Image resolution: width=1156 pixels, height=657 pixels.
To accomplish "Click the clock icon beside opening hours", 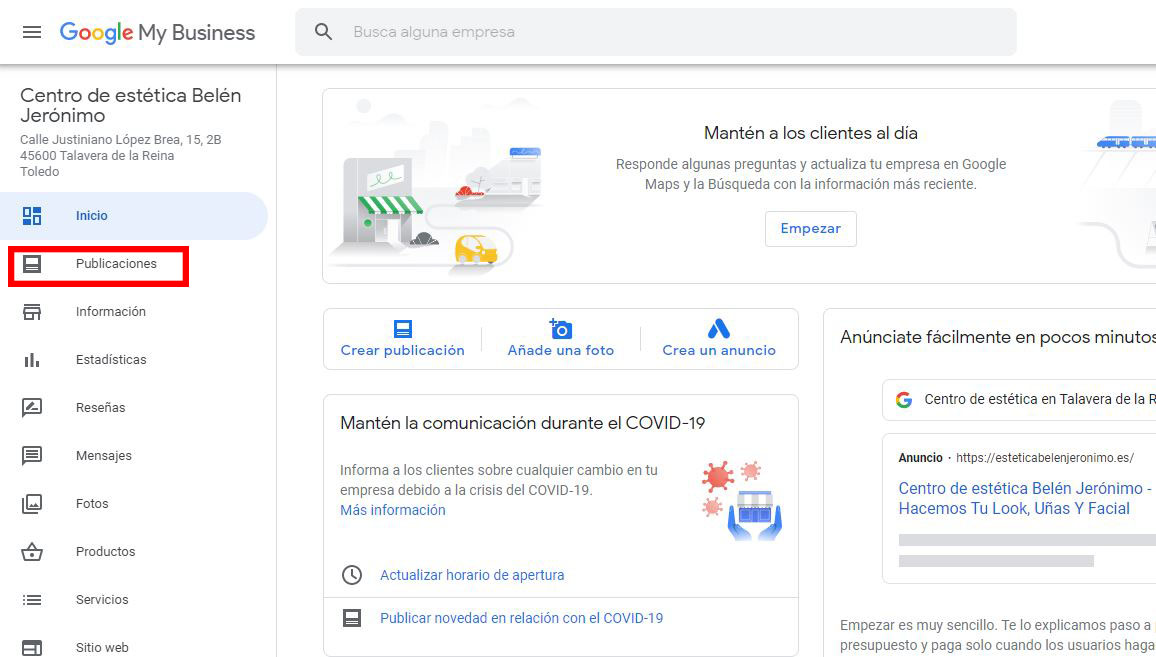I will click(x=352, y=575).
